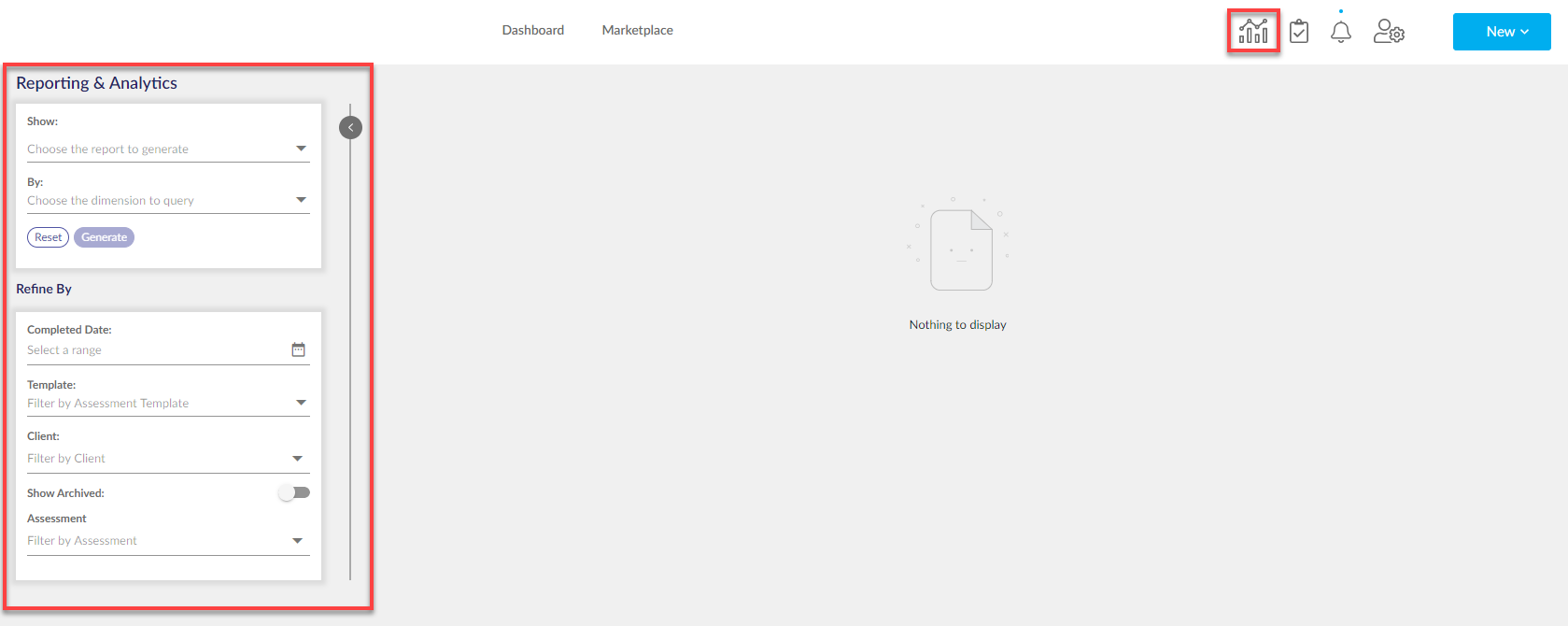Click the Generate button
1568x626 pixels.
tap(104, 237)
